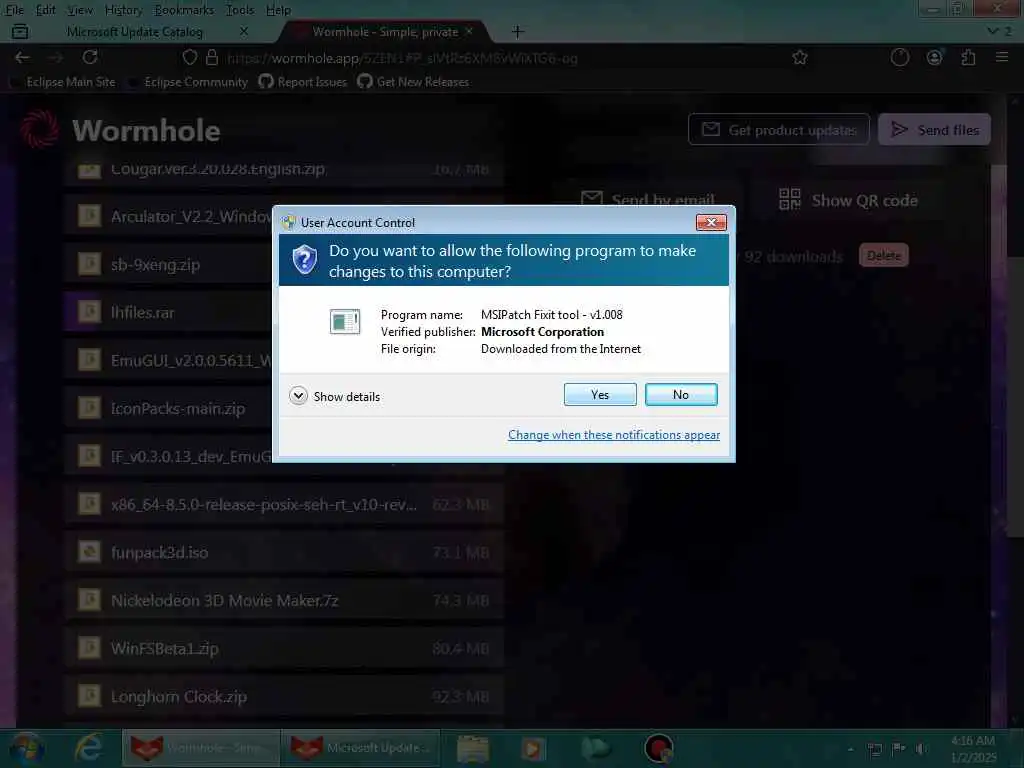Click the Wormhole swirl logo
The image size is (1024, 768).
click(39, 129)
